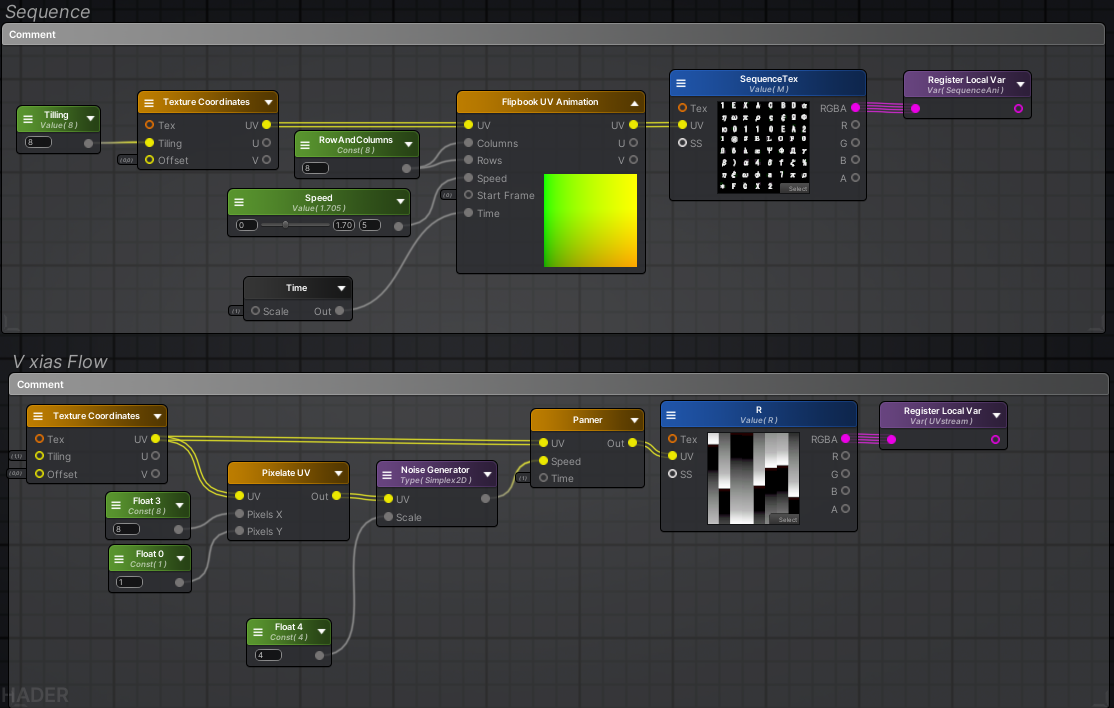Click SequenceAni Register Local Var input port

916,109
